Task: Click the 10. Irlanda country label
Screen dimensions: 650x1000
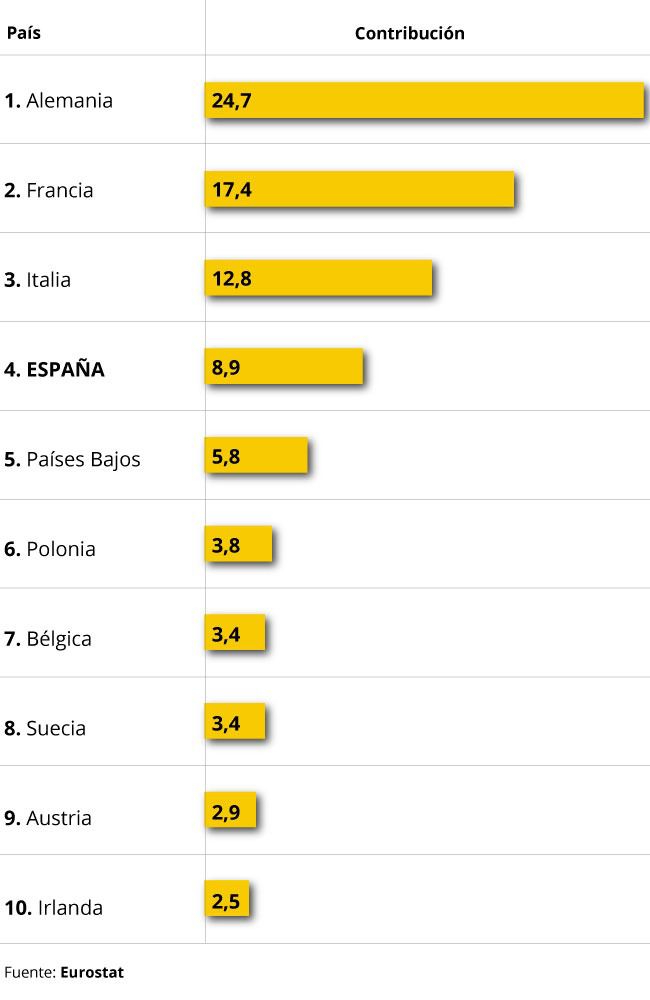Action: [54, 908]
